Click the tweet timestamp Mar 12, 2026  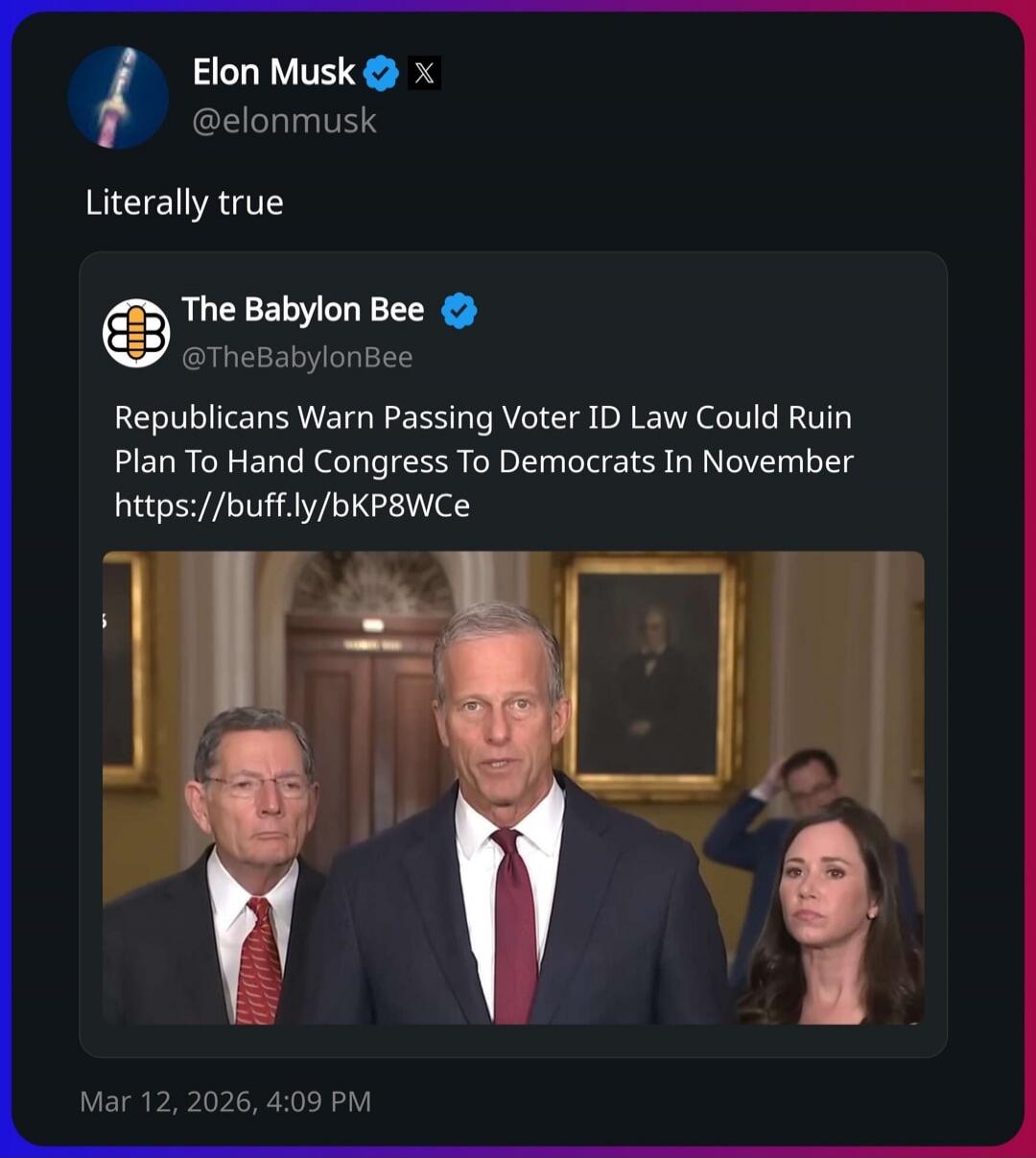(226, 1101)
